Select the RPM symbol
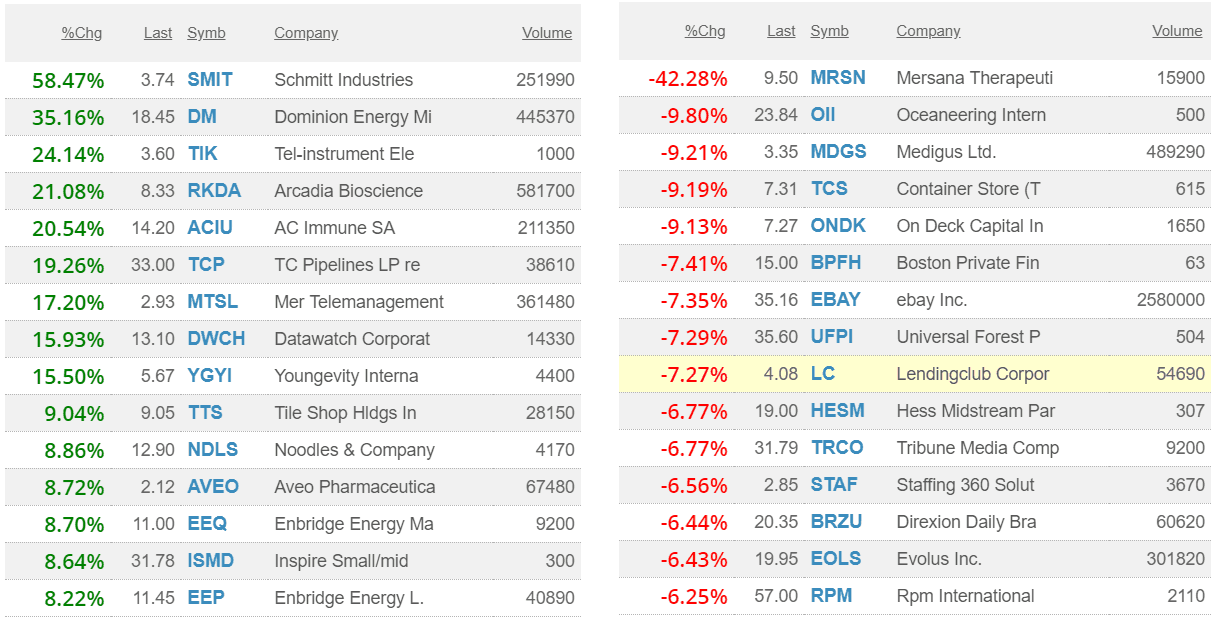This screenshot has width=1223, height=634. tap(831, 595)
